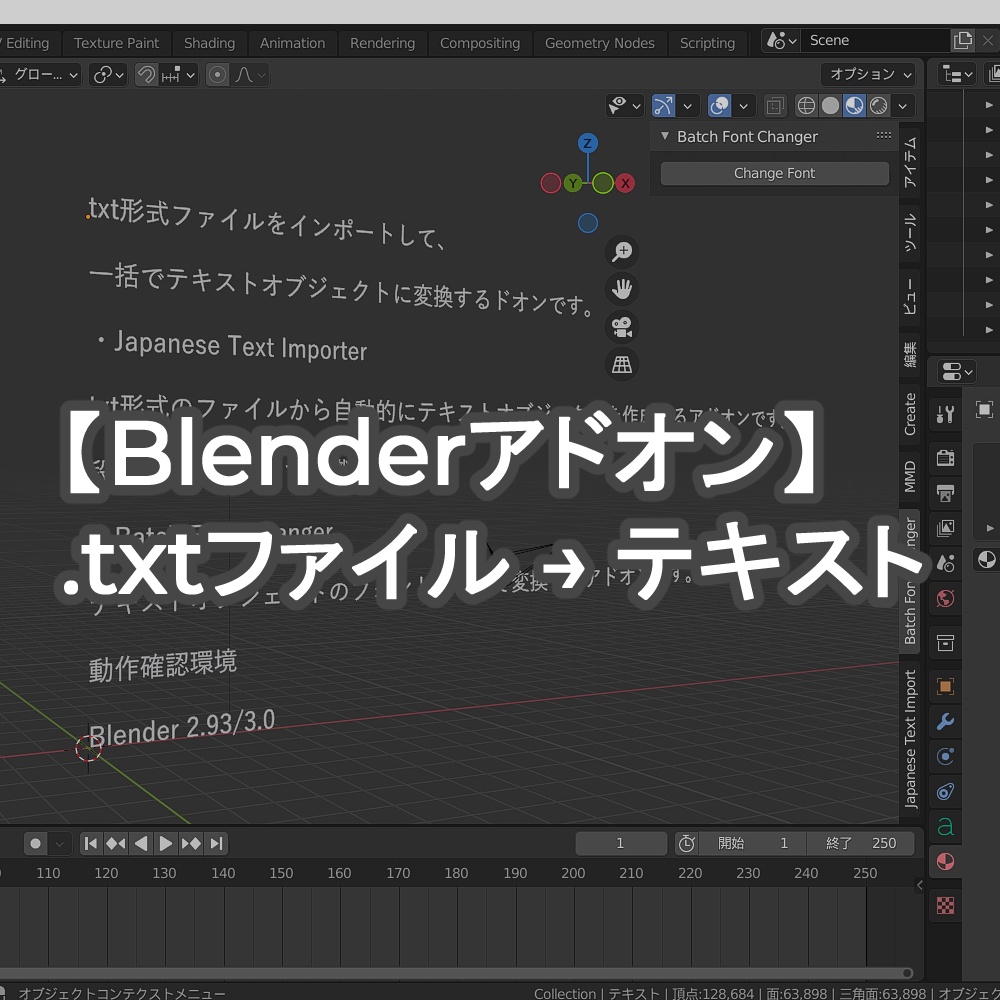
Task: Toggle the snap magnet button
Action: pos(147,75)
